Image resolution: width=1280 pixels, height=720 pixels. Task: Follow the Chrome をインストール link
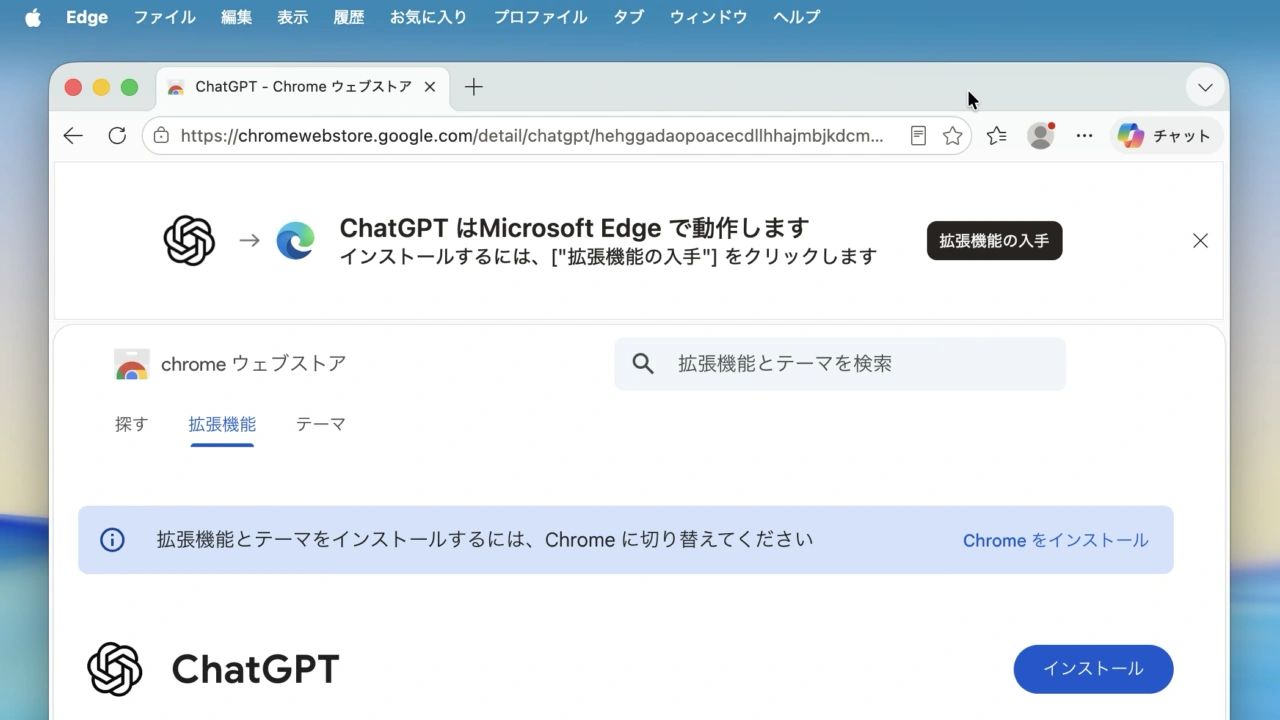1055,540
